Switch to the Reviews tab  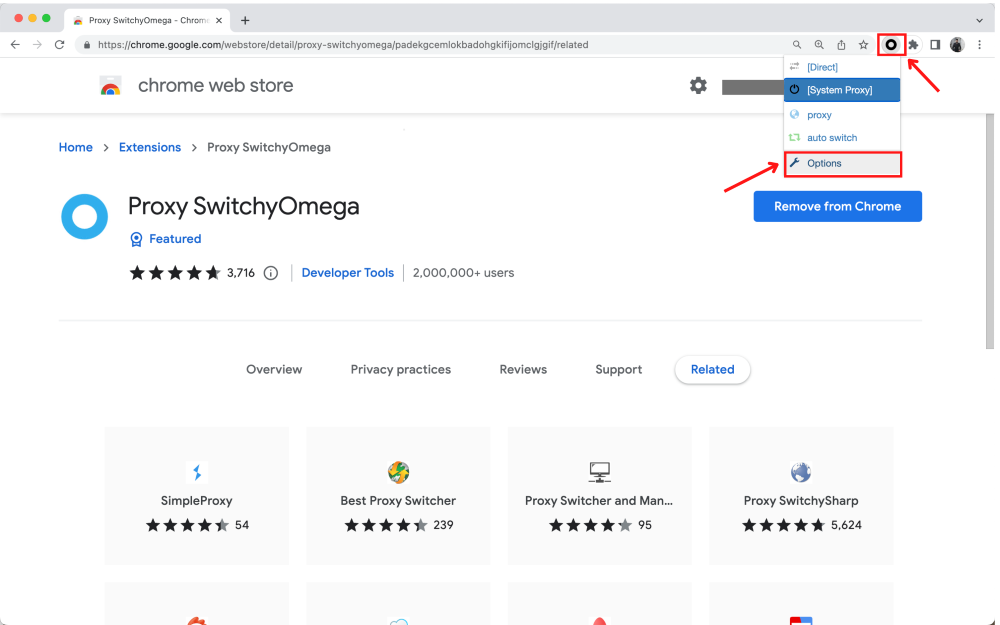tap(523, 369)
